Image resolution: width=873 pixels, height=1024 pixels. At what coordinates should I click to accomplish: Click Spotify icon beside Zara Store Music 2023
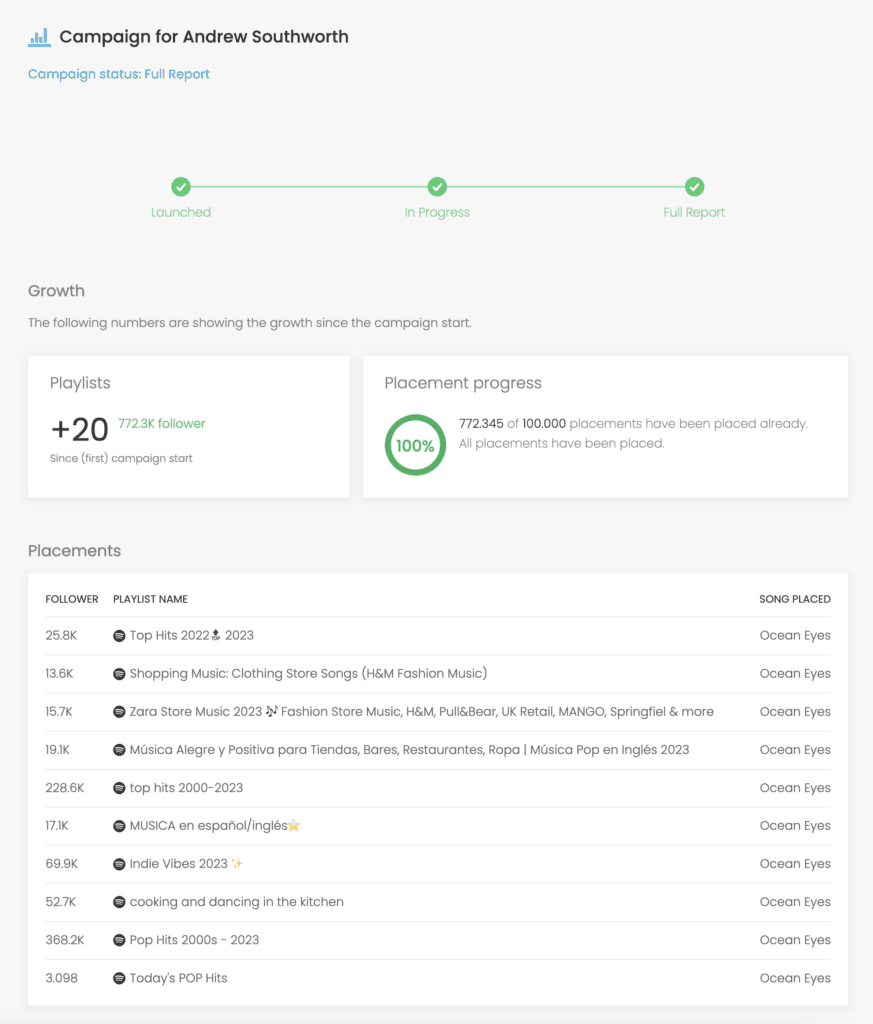point(119,712)
